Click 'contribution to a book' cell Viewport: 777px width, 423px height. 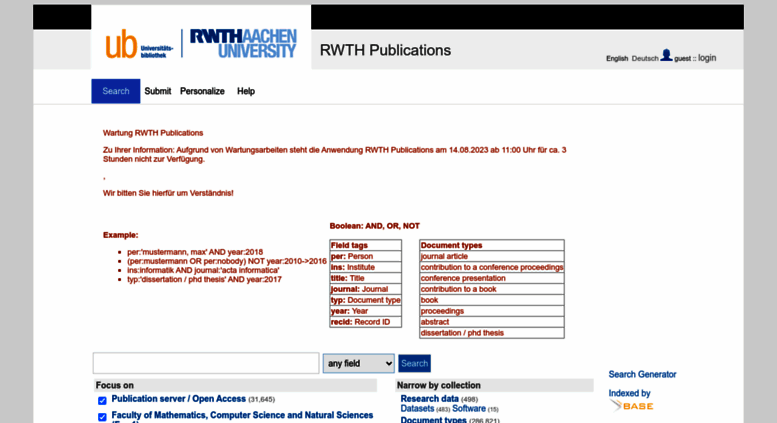492,289
